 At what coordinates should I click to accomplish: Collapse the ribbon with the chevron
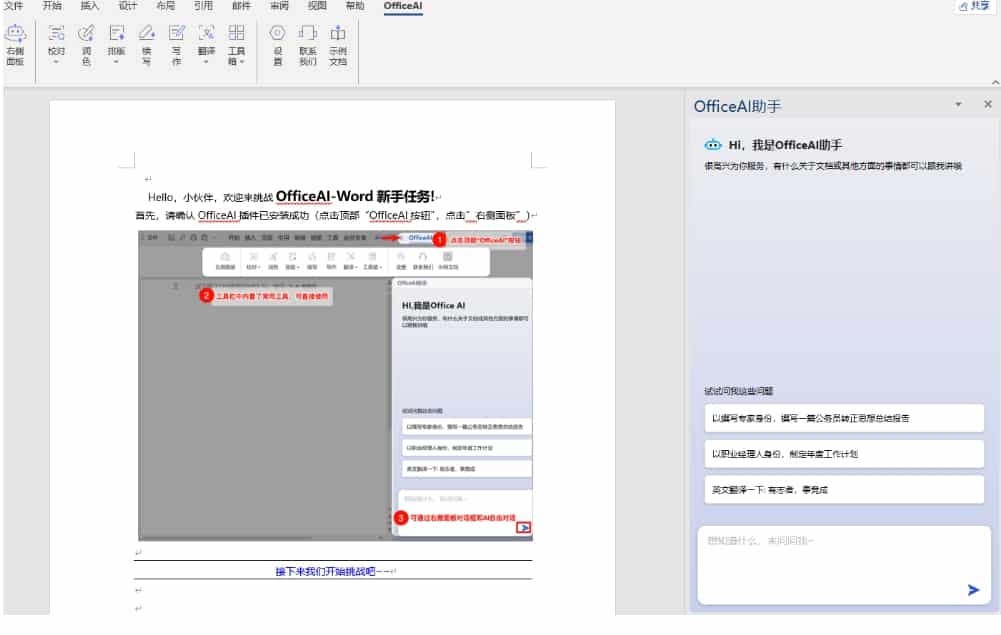coord(995,82)
